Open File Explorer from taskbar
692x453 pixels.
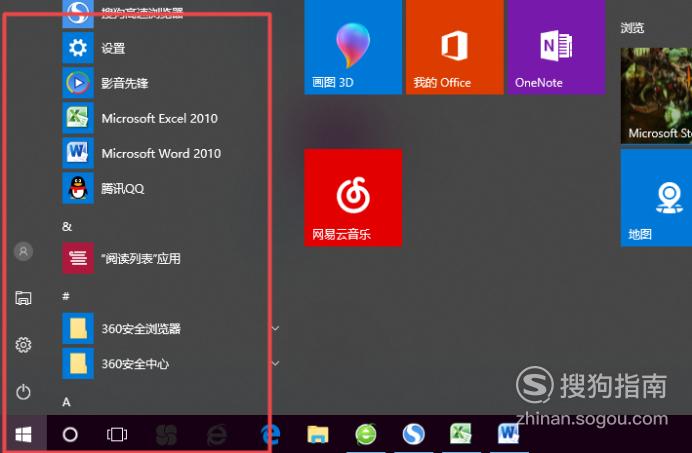(x=318, y=434)
